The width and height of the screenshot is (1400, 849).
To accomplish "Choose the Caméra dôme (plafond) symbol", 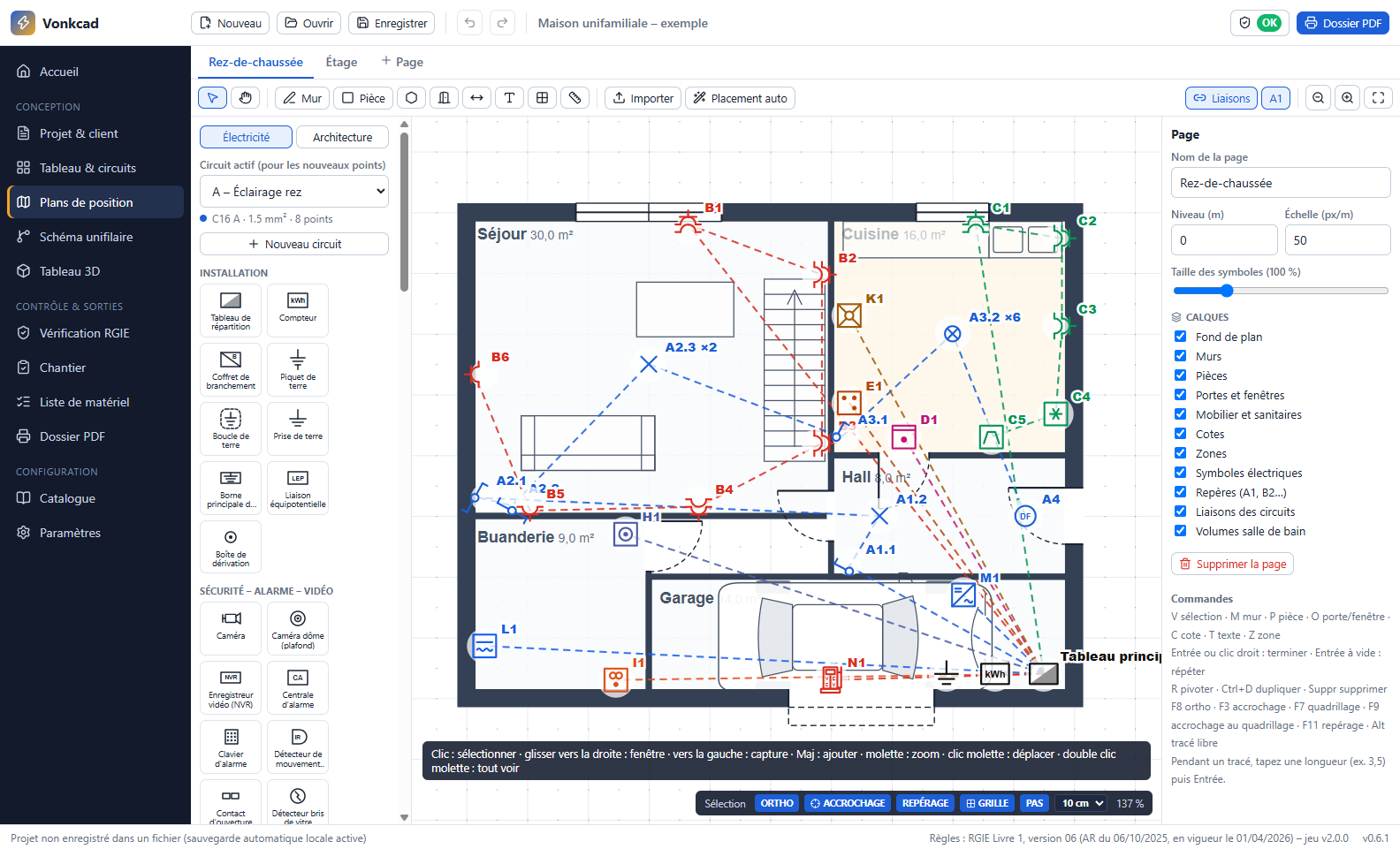I will [x=298, y=628].
